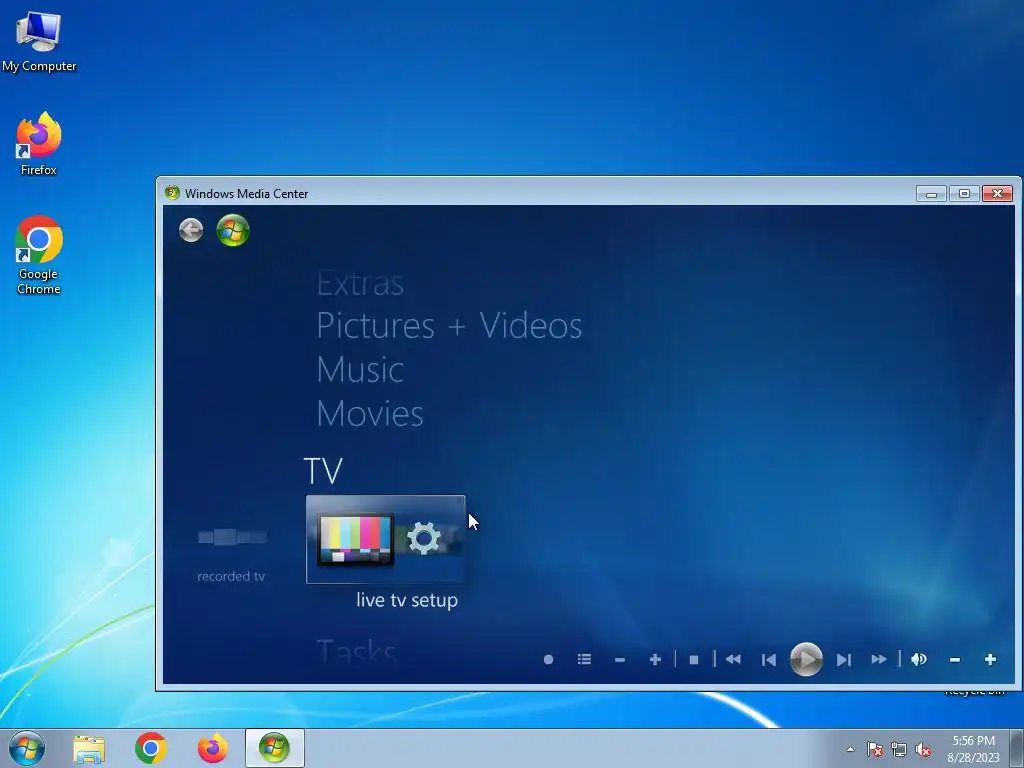Image resolution: width=1024 pixels, height=768 pixels.
Task: Open the Movies category
Action: (370, 413)
